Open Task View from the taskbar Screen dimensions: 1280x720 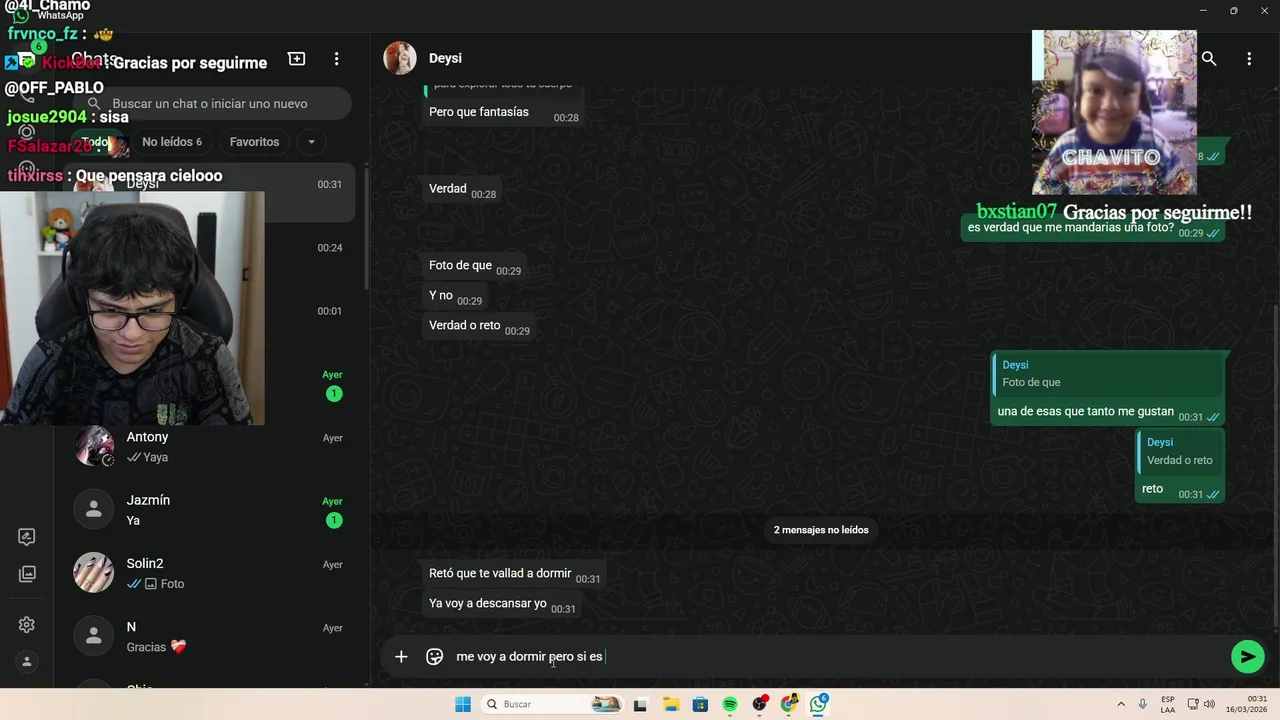(640, 704)
